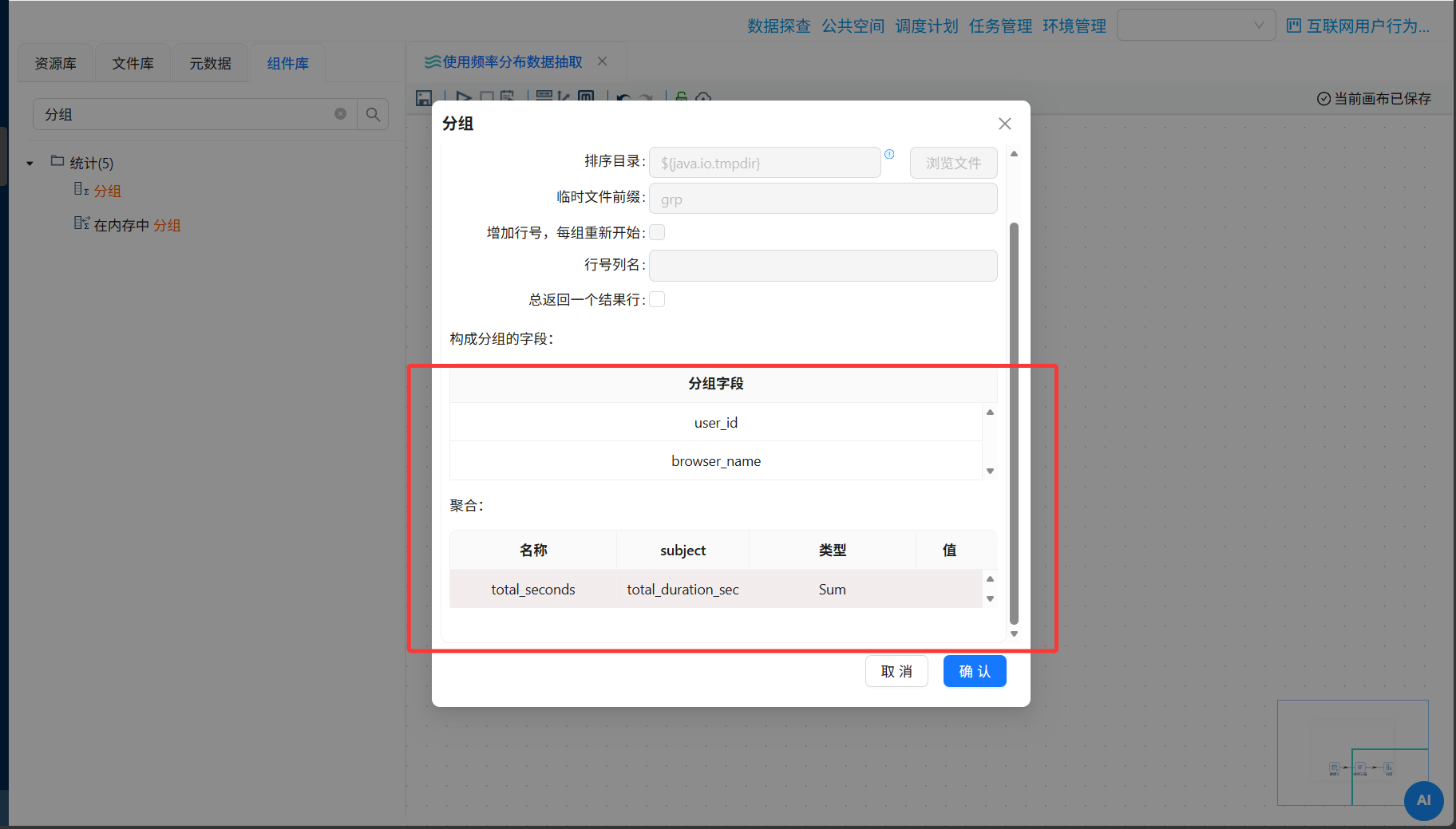Viewport: 1456px width, 829px height.
Task: Open the 互联网用户行为 project link
Action: point(1367,26)
